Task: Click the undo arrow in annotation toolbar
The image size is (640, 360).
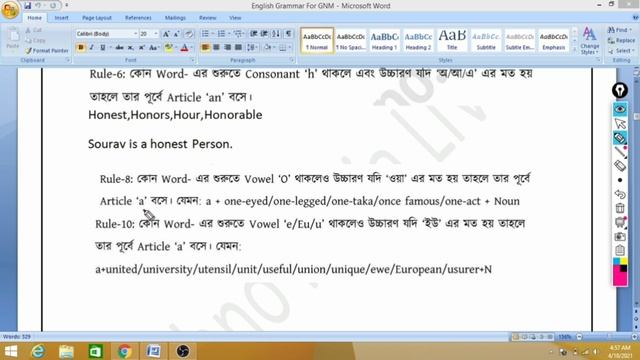Action: coord(620,194)
